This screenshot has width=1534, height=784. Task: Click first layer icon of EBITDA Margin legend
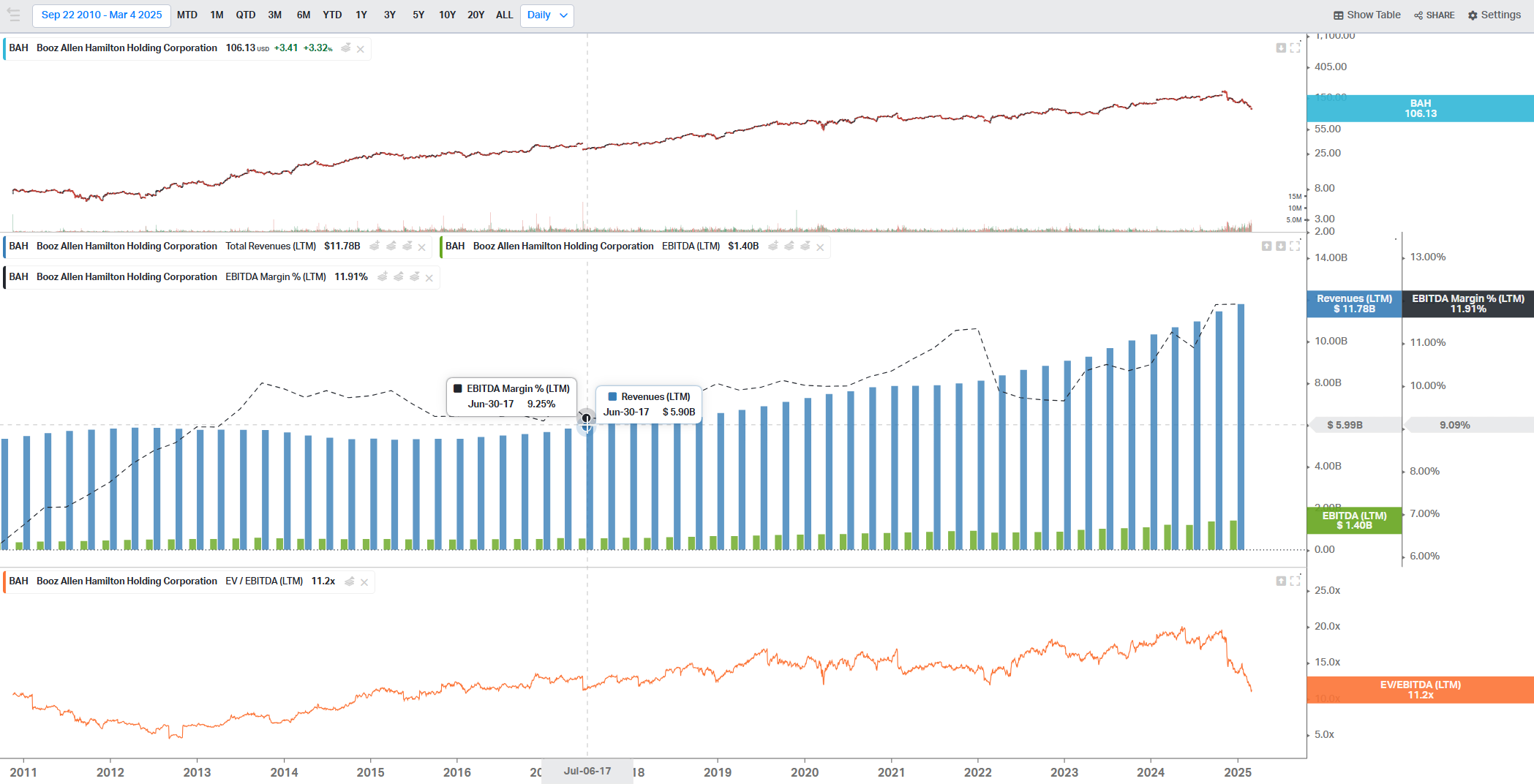[382, 276]
